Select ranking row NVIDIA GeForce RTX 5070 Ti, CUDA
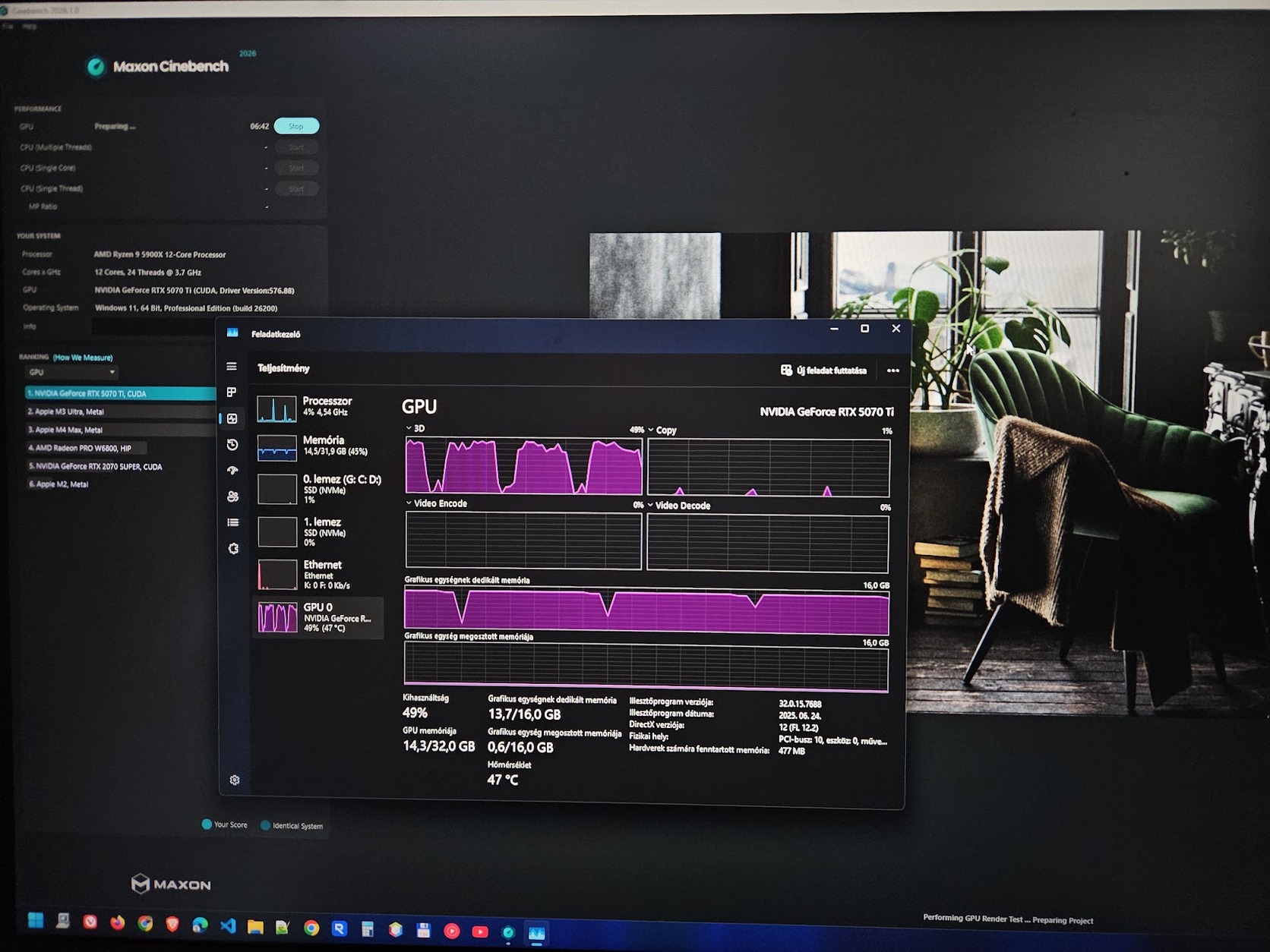The height and width of the screenshot is (952, 1270). tap(119, 393)
